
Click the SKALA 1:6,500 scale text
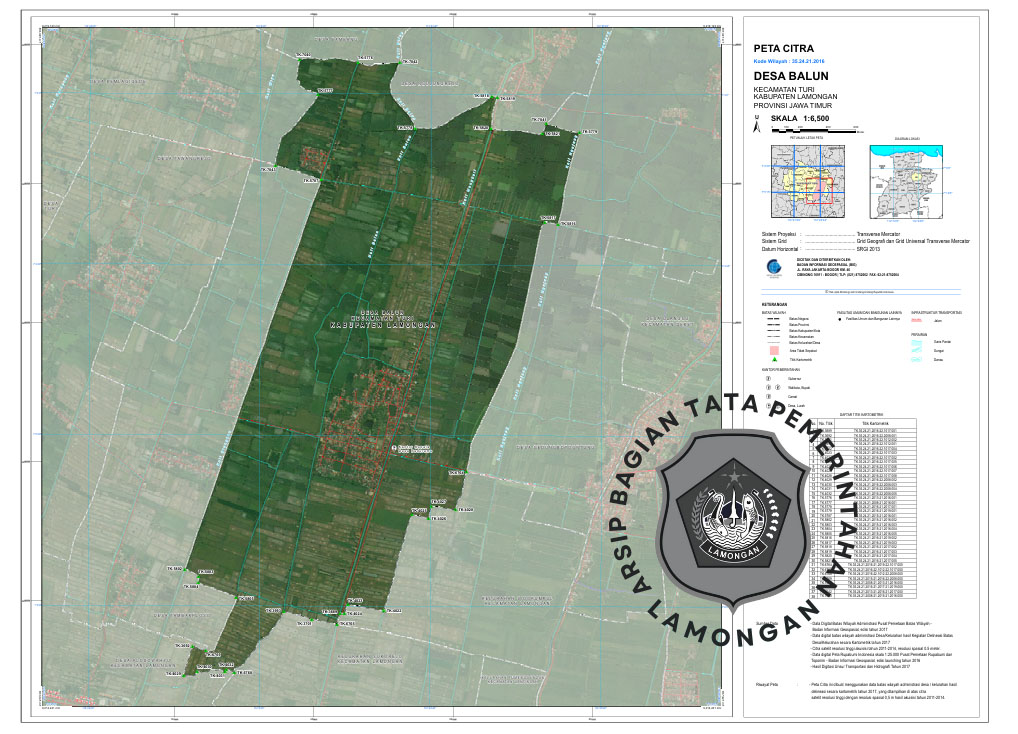point(801,118)
